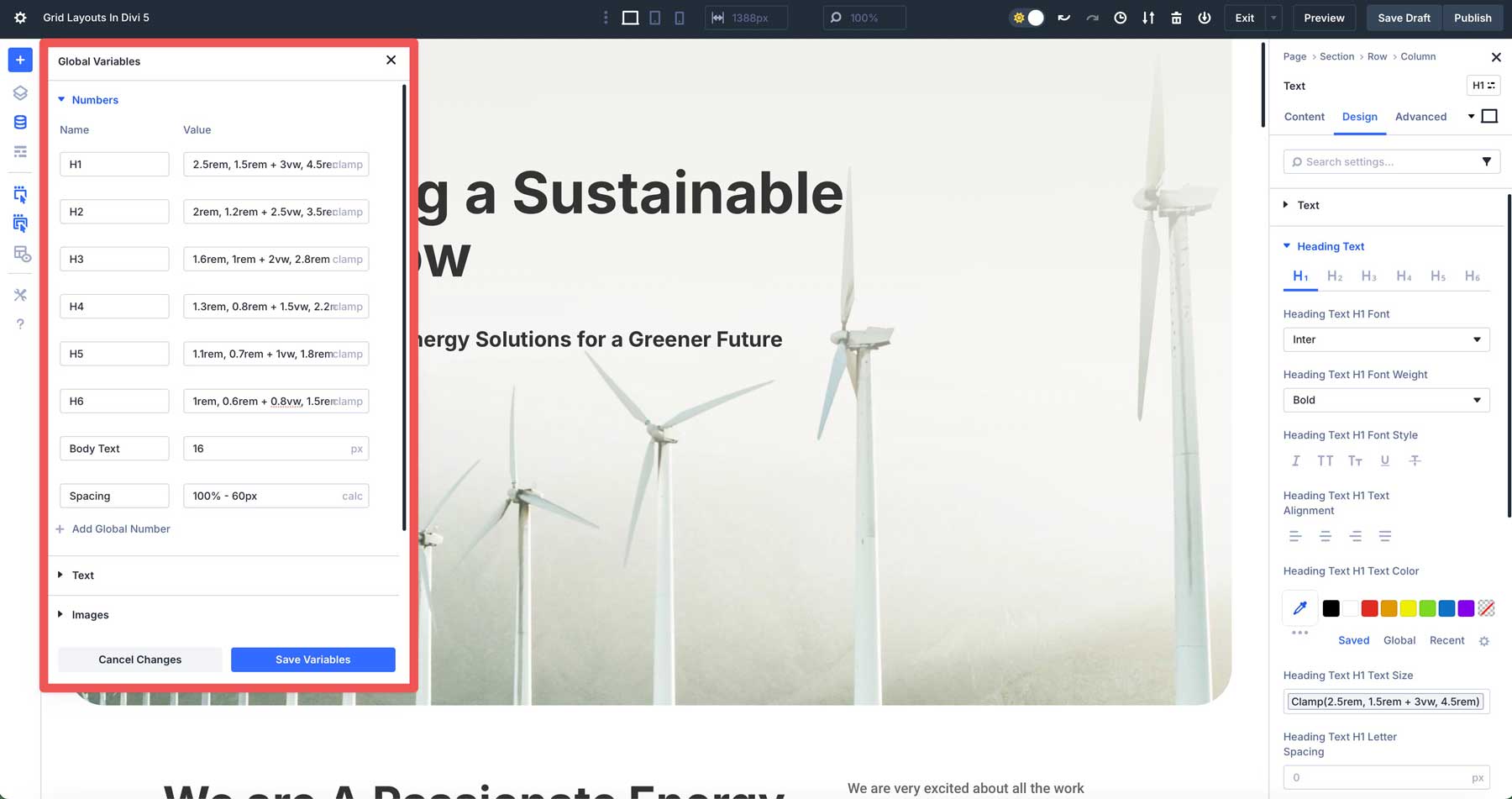Click the help question mark icon
This screenshot has width=1512, height=799.
click(x=20, y=324)
